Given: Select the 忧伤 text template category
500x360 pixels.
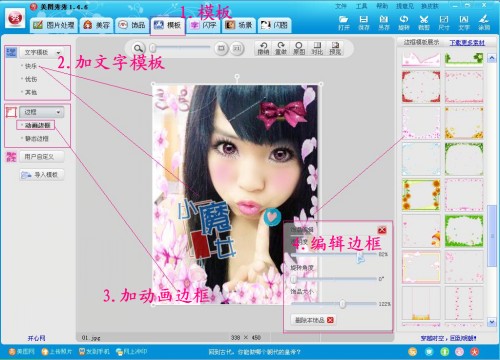Looking at the screenshot, I should pos(31,79).
